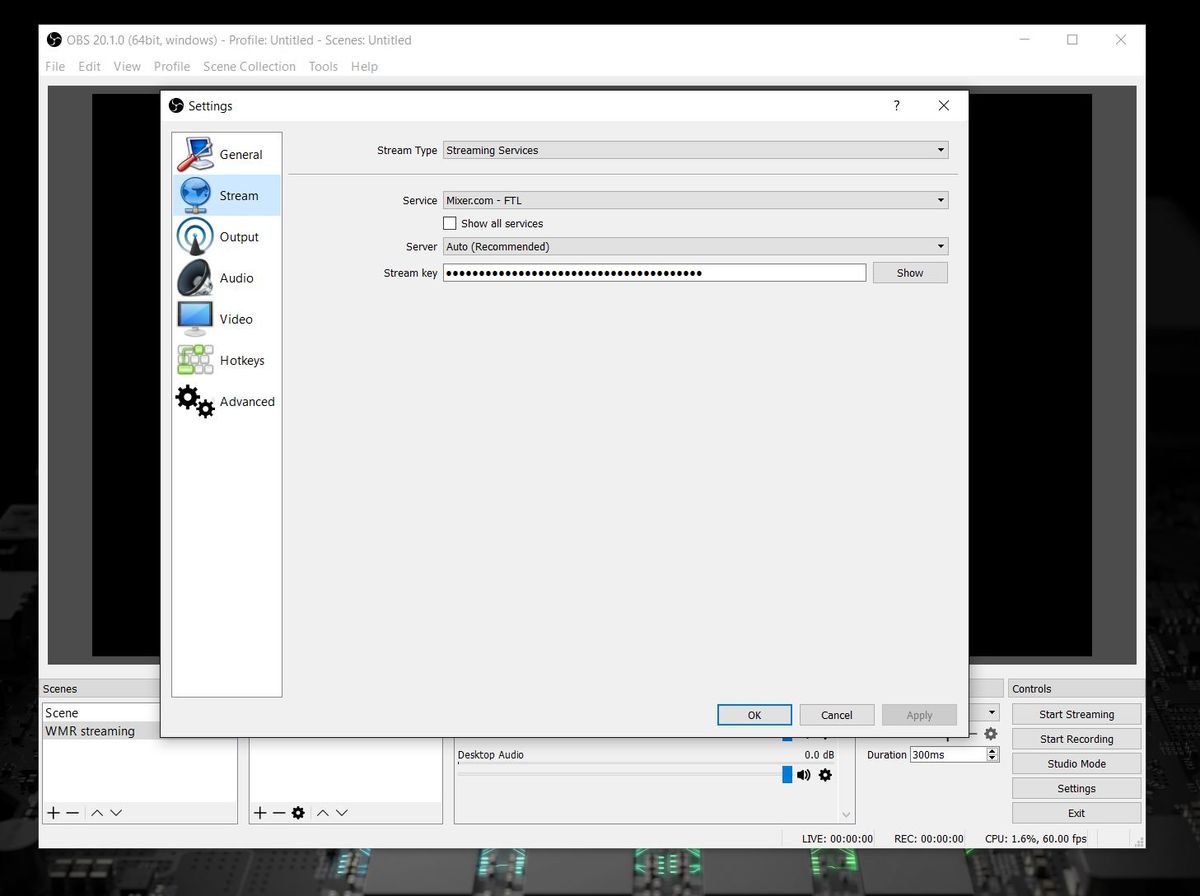Open the Scene Collection menu
Screen dimensions: 1200x896
point(249,66)
